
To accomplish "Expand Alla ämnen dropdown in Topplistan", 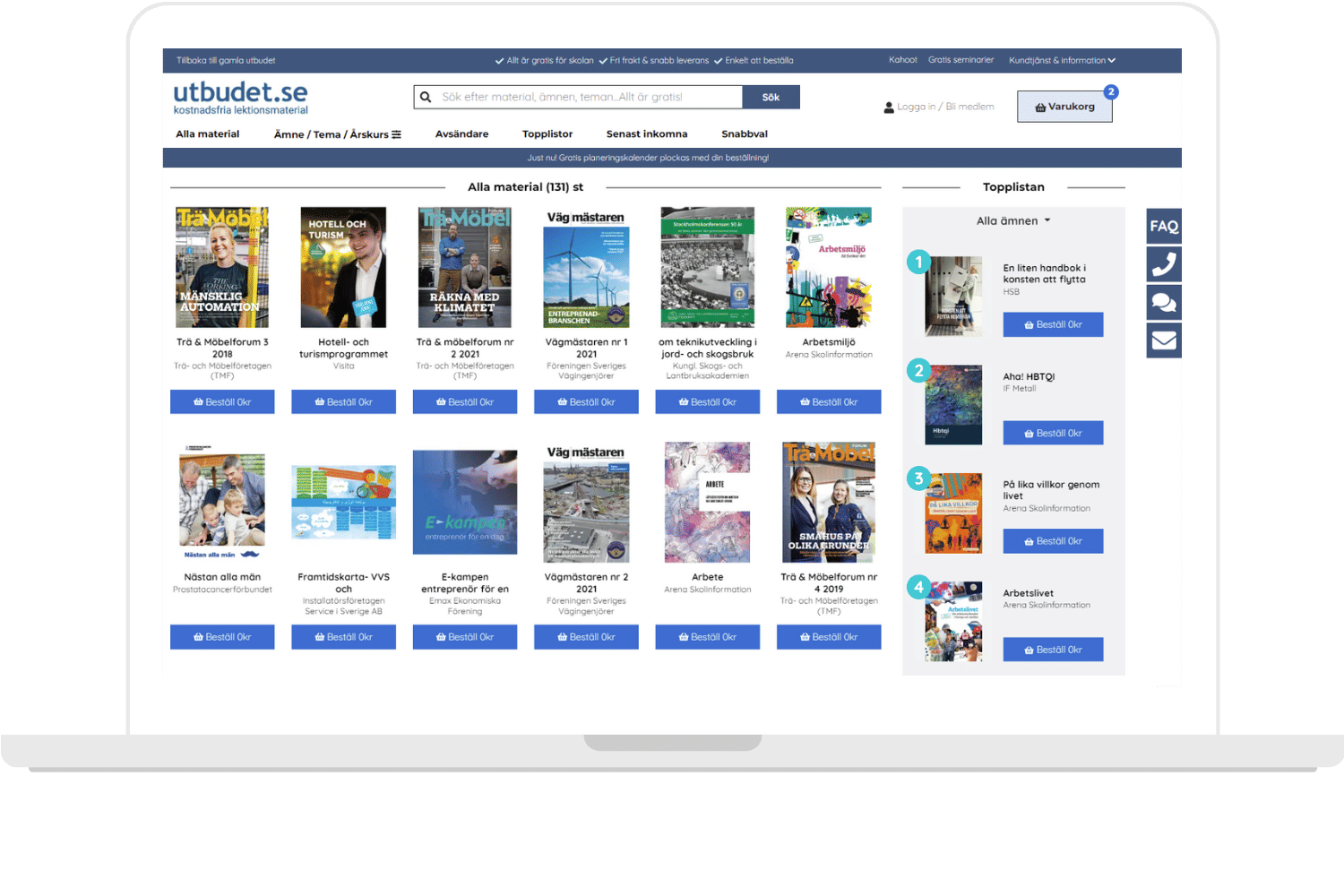I will pyautogui.click(x=1013, y=220).
